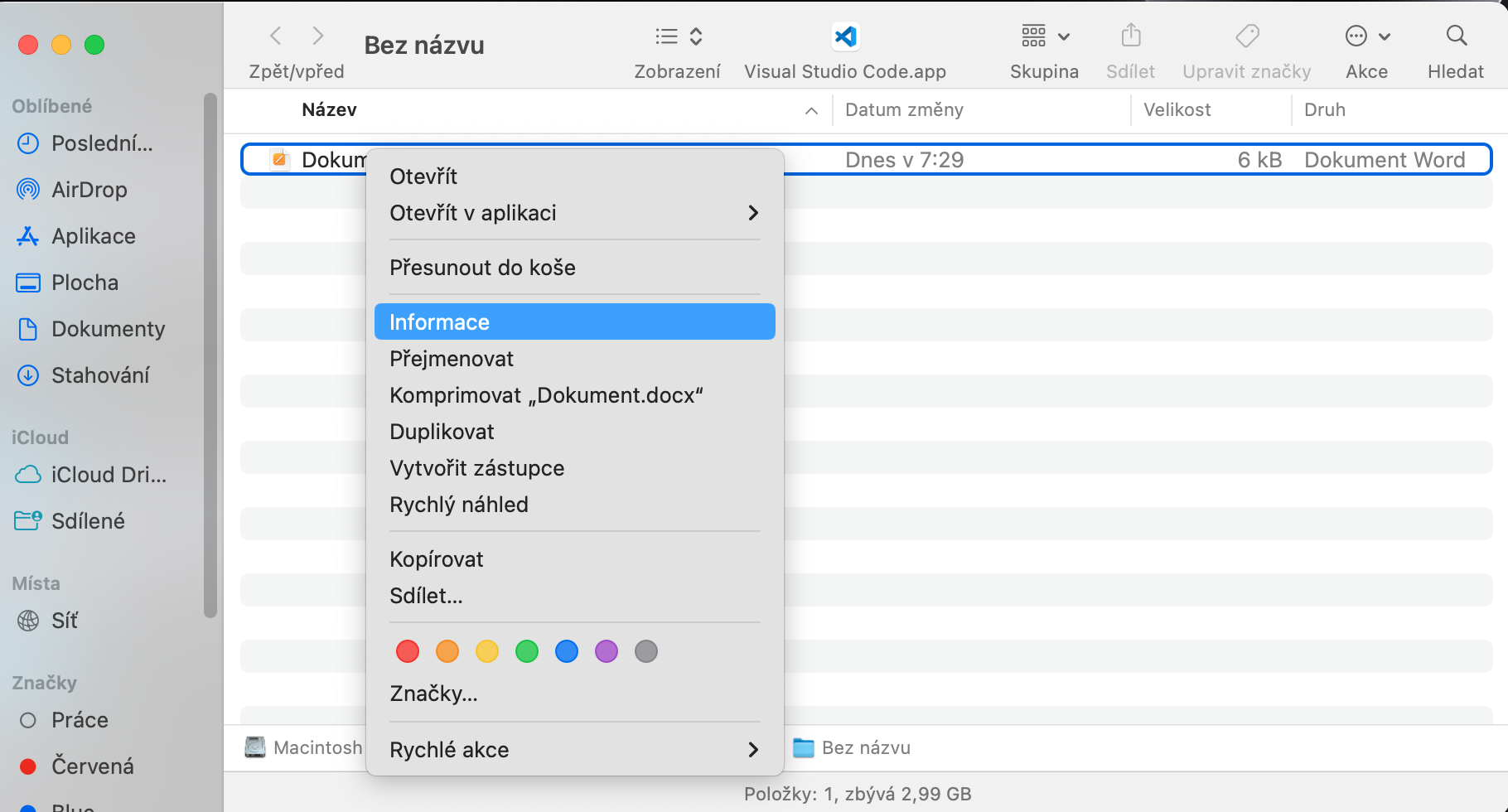This screenshot has width=1508, height=812.
Task: Choose Přesunout do koše menu item
Action: (482, 268)
